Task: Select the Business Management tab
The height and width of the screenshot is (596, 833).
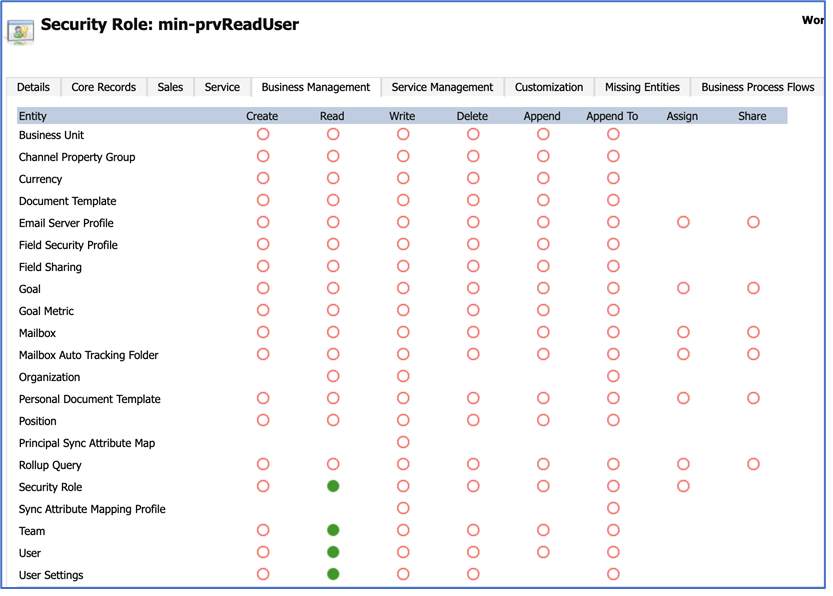Action: point(316,87)
